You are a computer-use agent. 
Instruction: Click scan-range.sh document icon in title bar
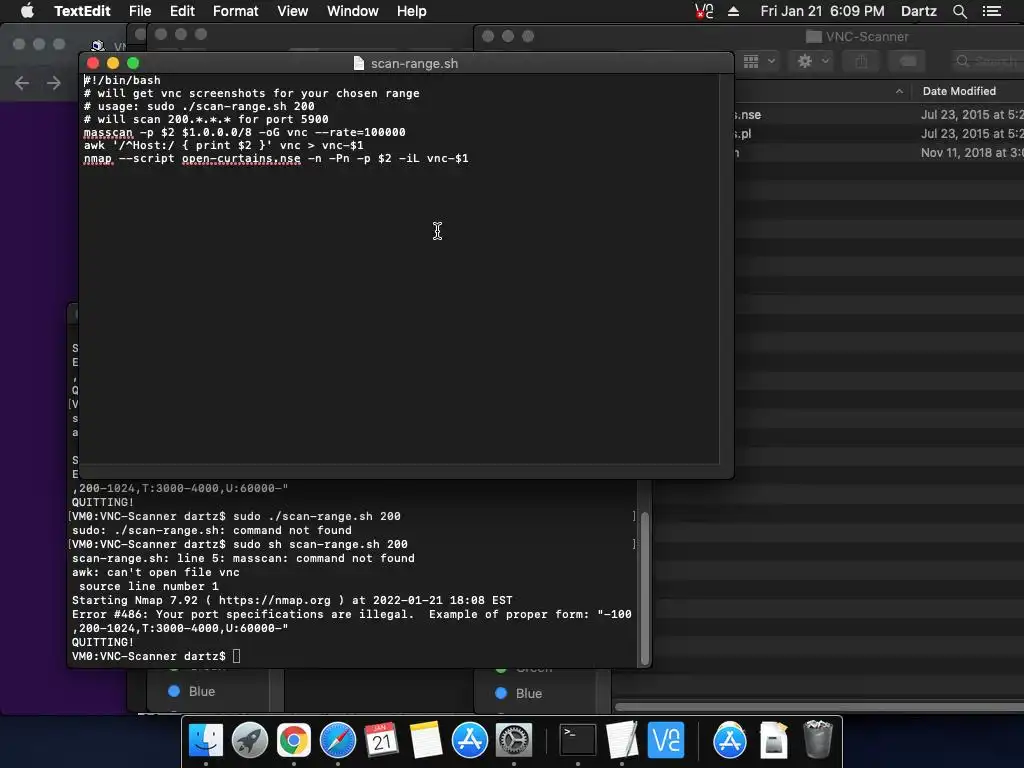click(x=359, y=63)
